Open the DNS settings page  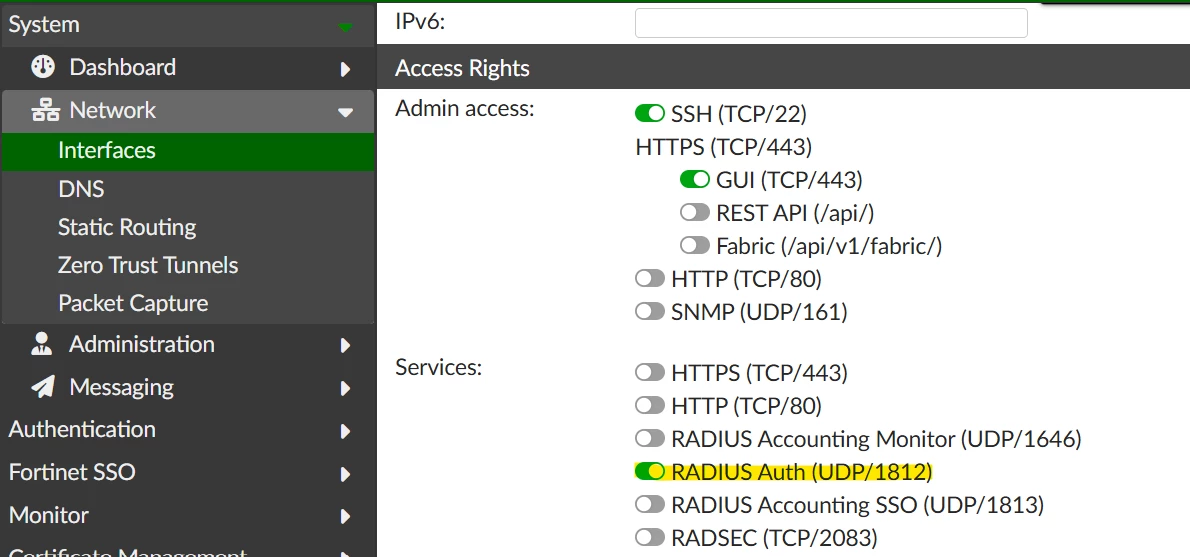(x=81, y=189)
